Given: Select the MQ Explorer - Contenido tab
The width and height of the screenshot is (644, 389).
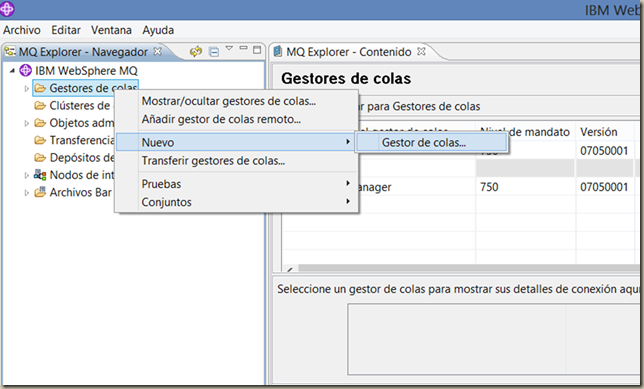Looking at the screenshot, I should pos(349,52).
